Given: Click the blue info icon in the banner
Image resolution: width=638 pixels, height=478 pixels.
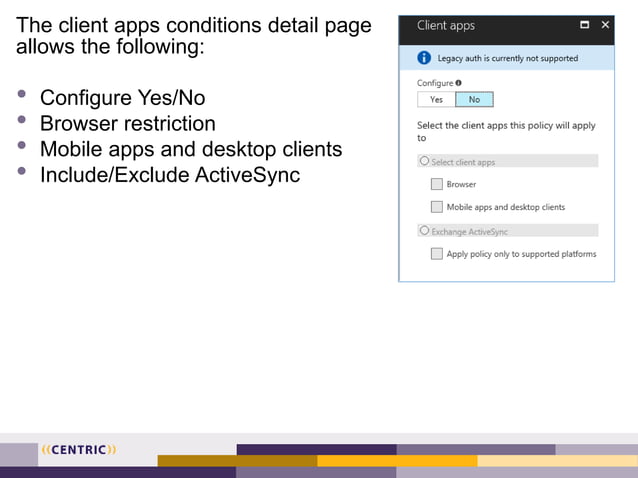Looking at the screenshot, I should [424, 58].
